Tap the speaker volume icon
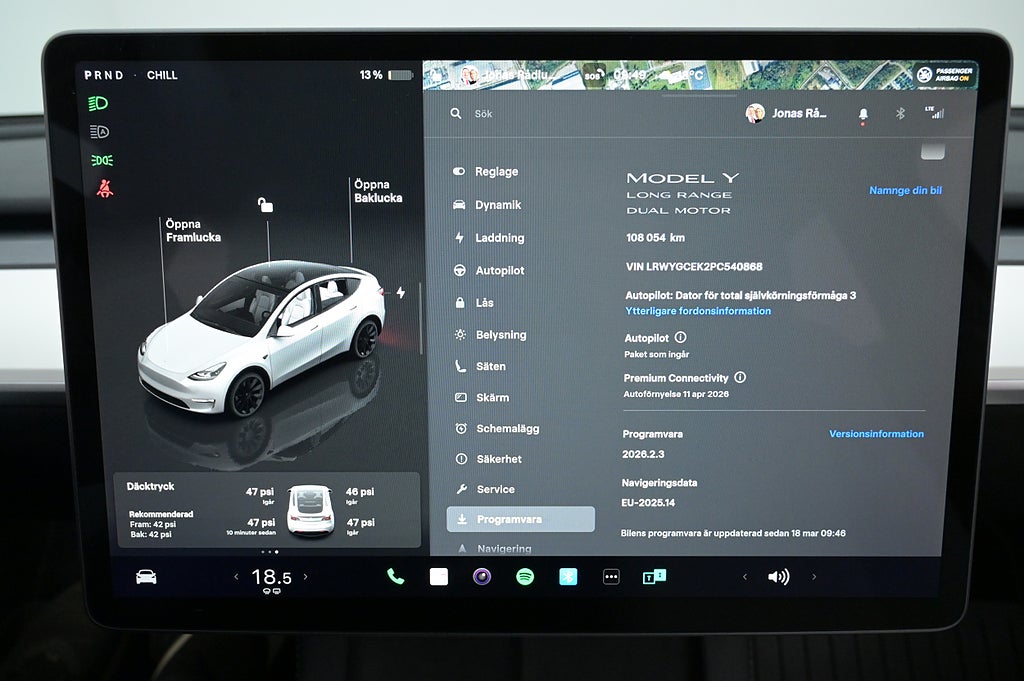Screen dimensions: 1024x681 click(777, 576)
